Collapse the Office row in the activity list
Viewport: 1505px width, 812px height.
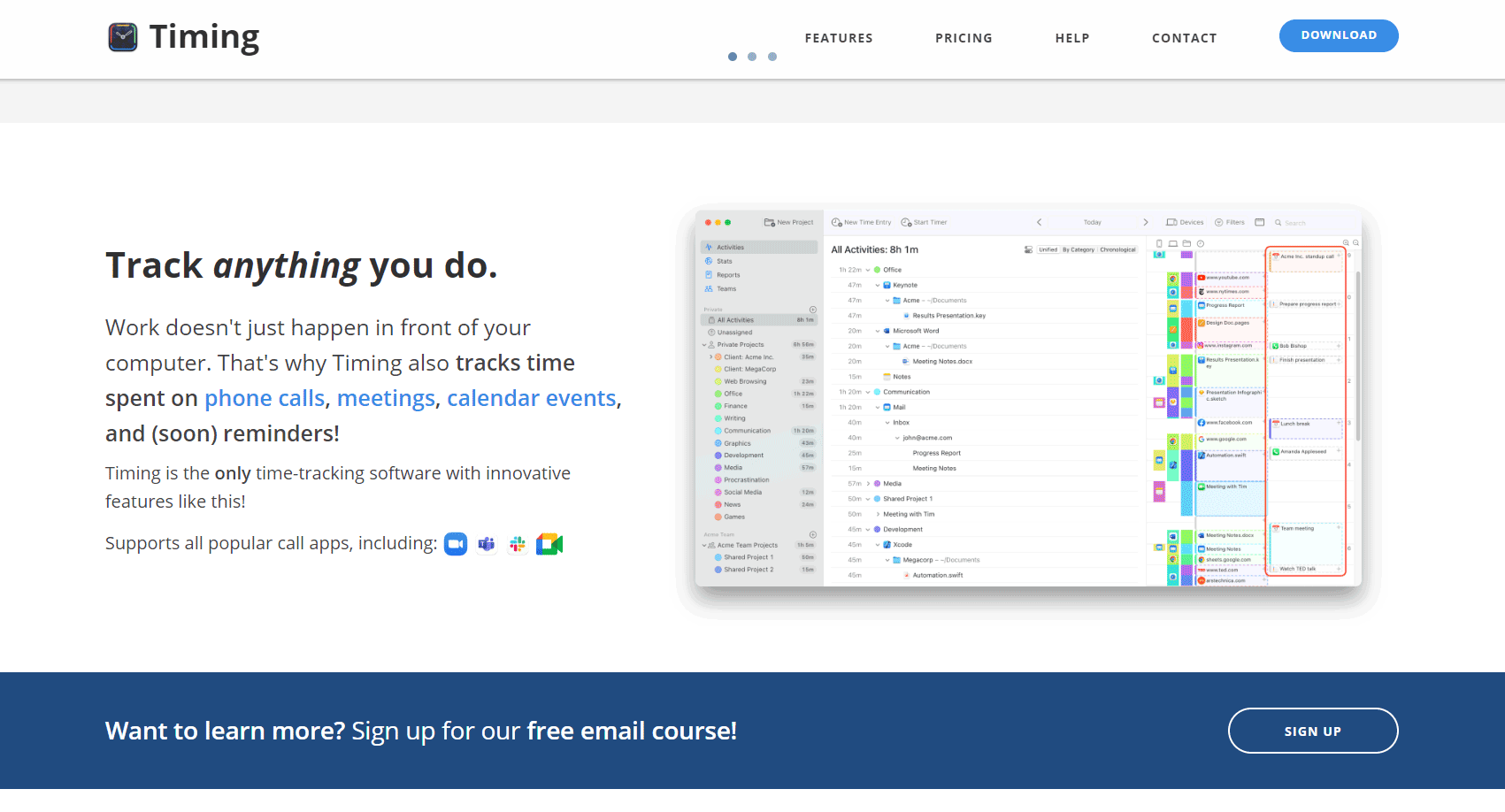(x=867, y=270)
